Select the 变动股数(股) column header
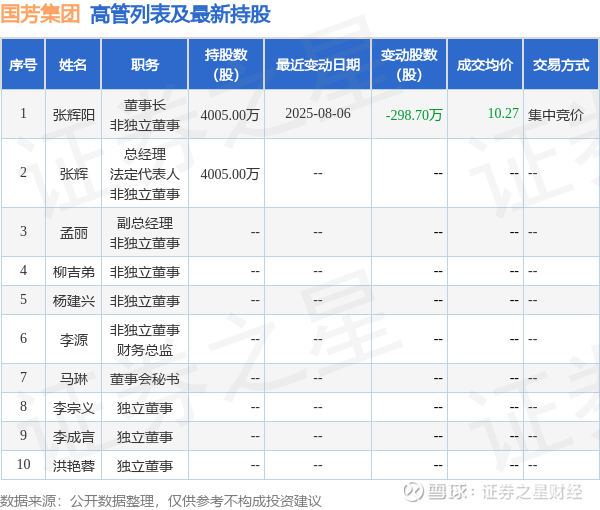The image size is (600, 510). tap(409, 64)
